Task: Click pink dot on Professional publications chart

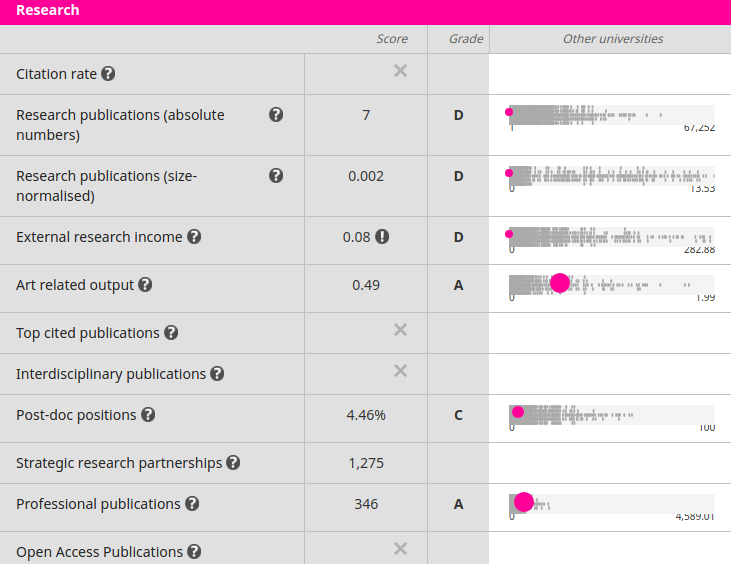Action: [523, 502]
